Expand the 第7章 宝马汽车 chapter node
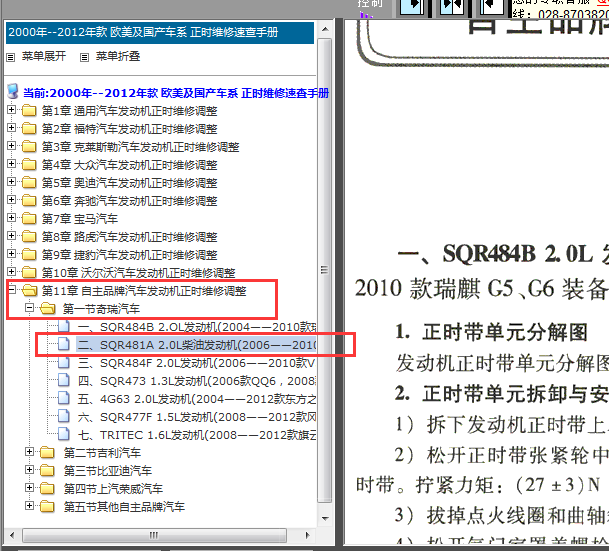 (11, 218)
